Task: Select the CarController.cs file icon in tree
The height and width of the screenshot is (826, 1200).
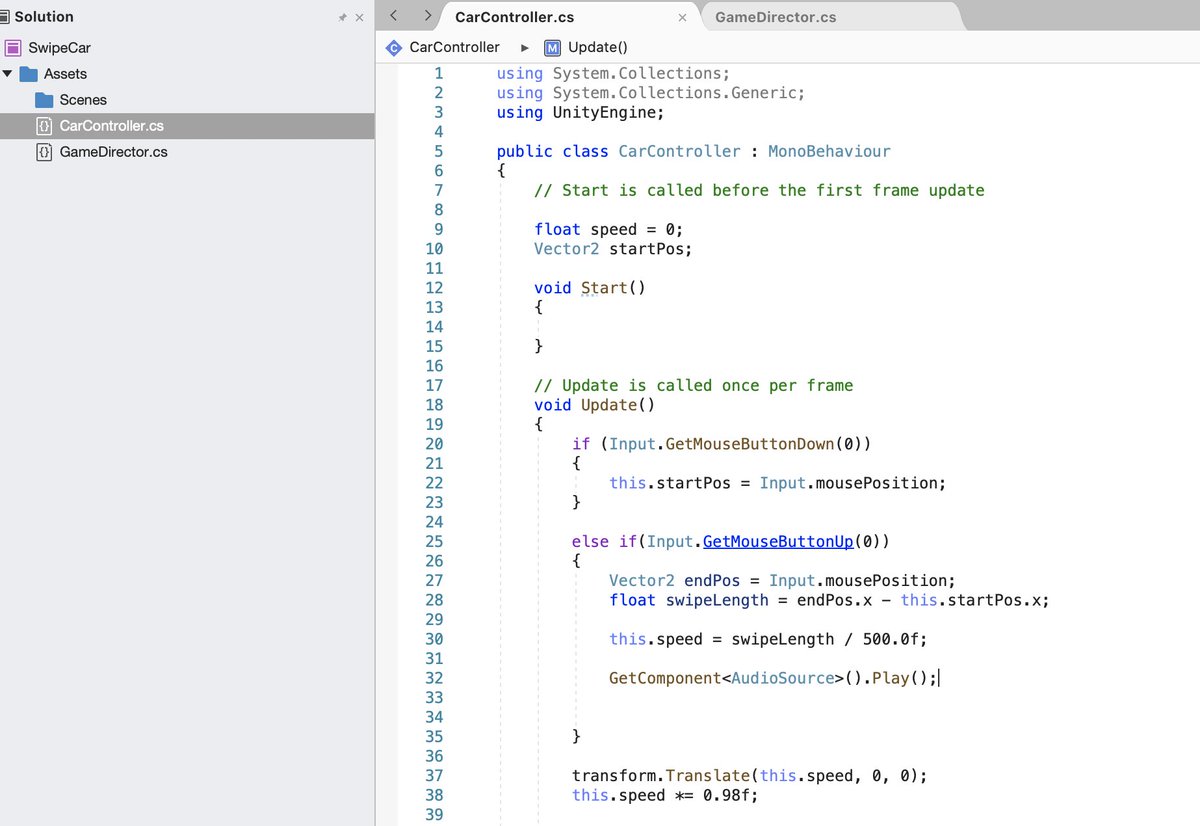Action: [x=44, y=126]
